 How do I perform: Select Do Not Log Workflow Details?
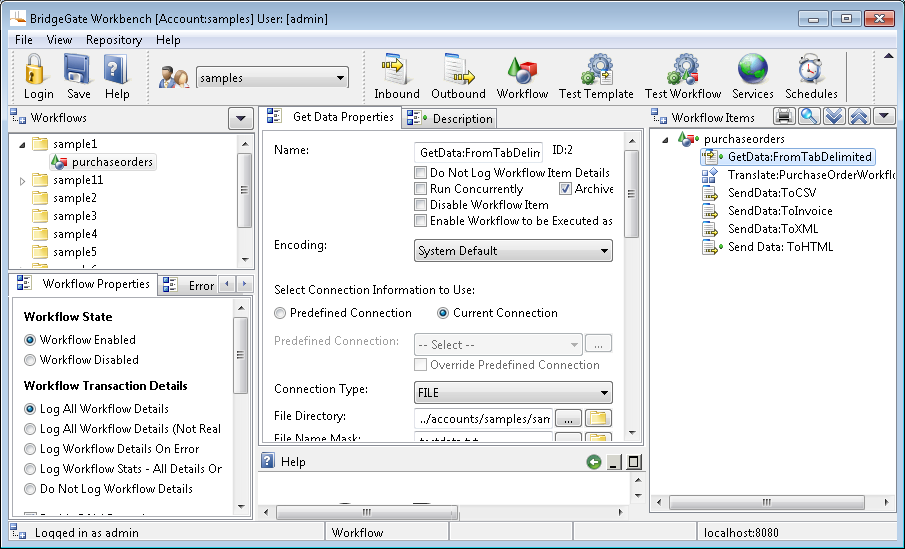tap(30, 489)
